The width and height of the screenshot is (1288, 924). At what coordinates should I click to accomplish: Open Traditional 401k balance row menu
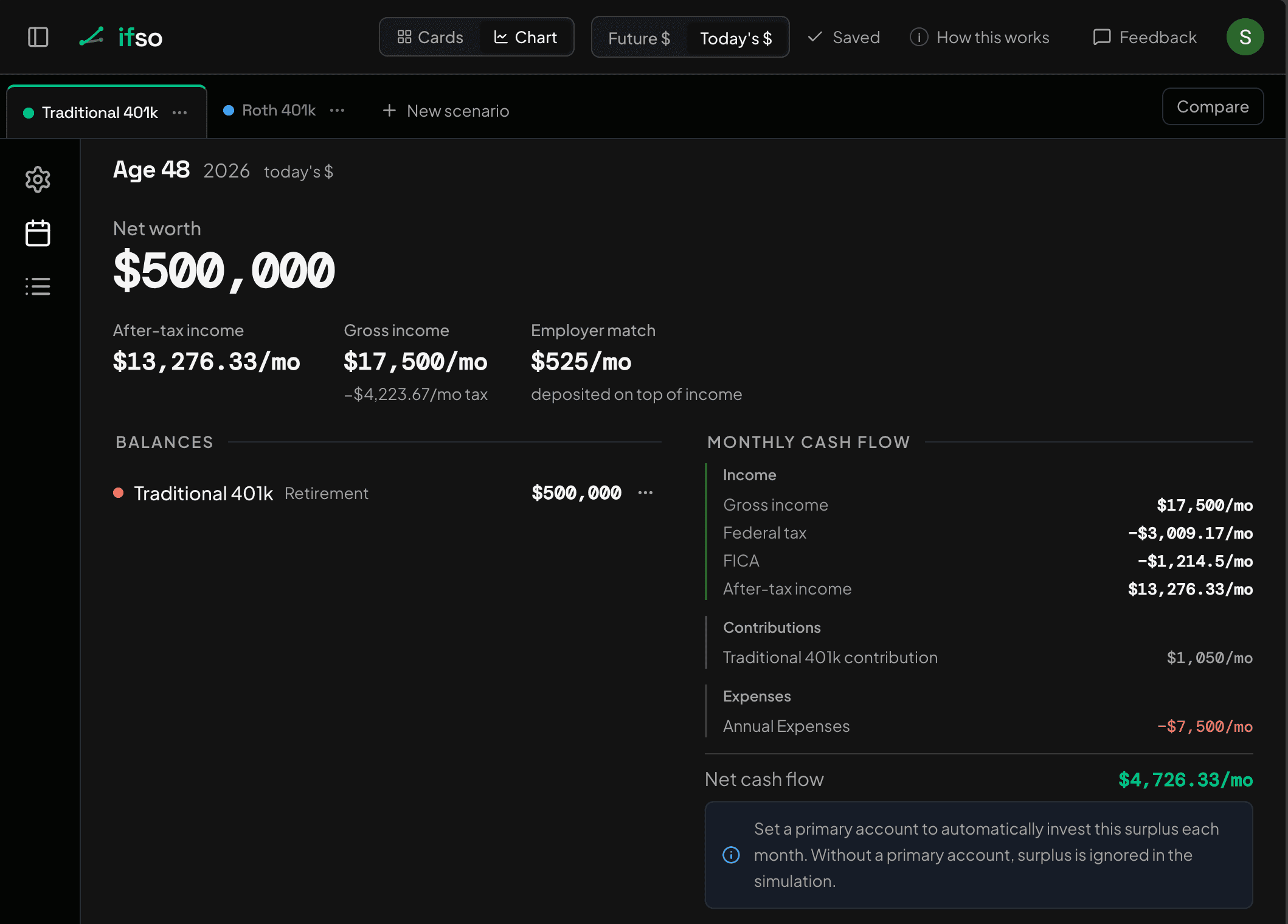tap(645, 492)
